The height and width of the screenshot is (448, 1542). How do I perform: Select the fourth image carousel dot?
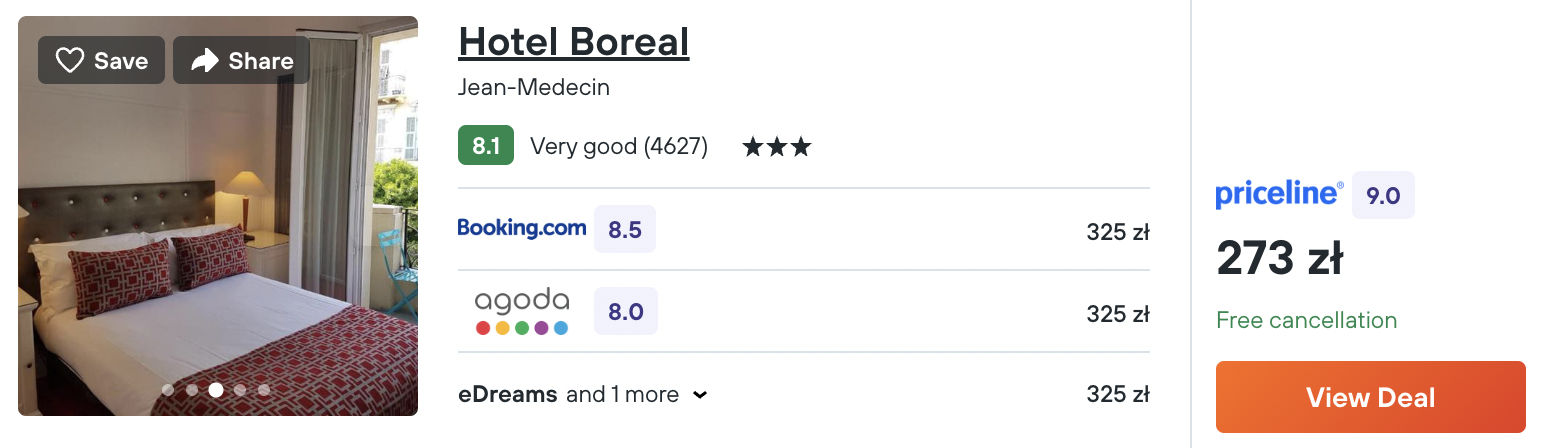pos(240,390)
